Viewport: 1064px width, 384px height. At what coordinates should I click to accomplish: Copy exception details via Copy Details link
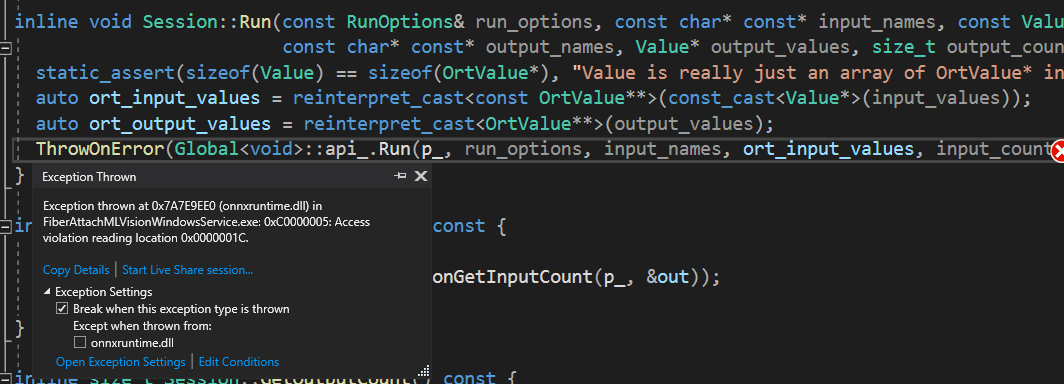[x=76, y=270]
